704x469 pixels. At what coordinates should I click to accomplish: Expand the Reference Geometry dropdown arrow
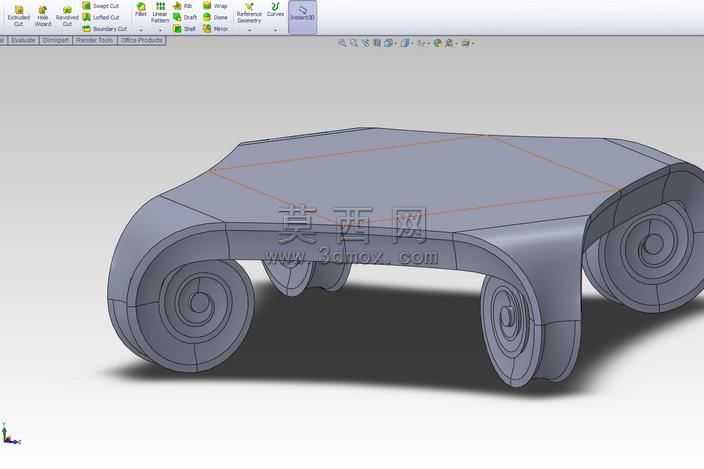[249, 30]
